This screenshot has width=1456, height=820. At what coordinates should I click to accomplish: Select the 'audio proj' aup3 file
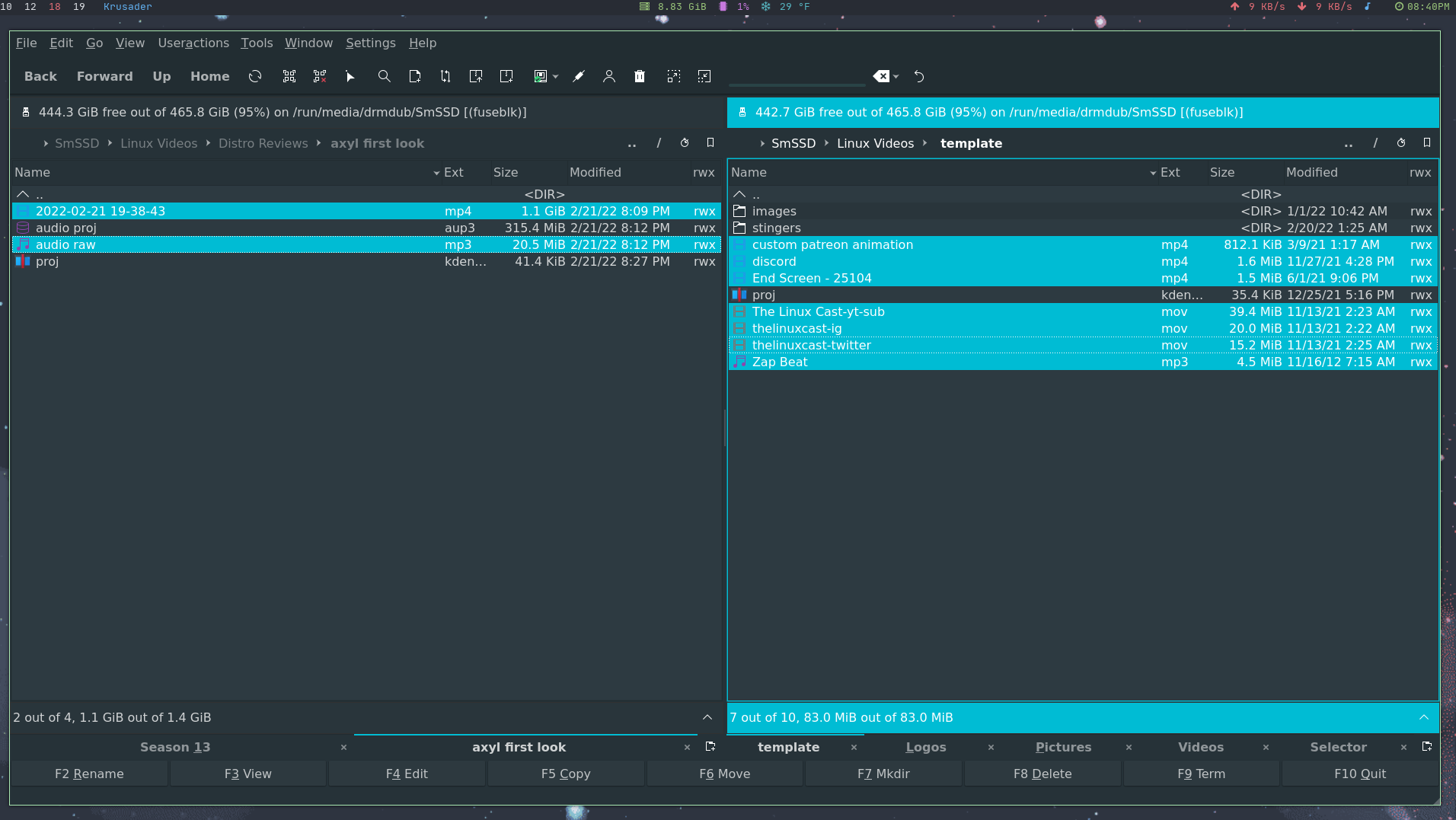point(66,228)
